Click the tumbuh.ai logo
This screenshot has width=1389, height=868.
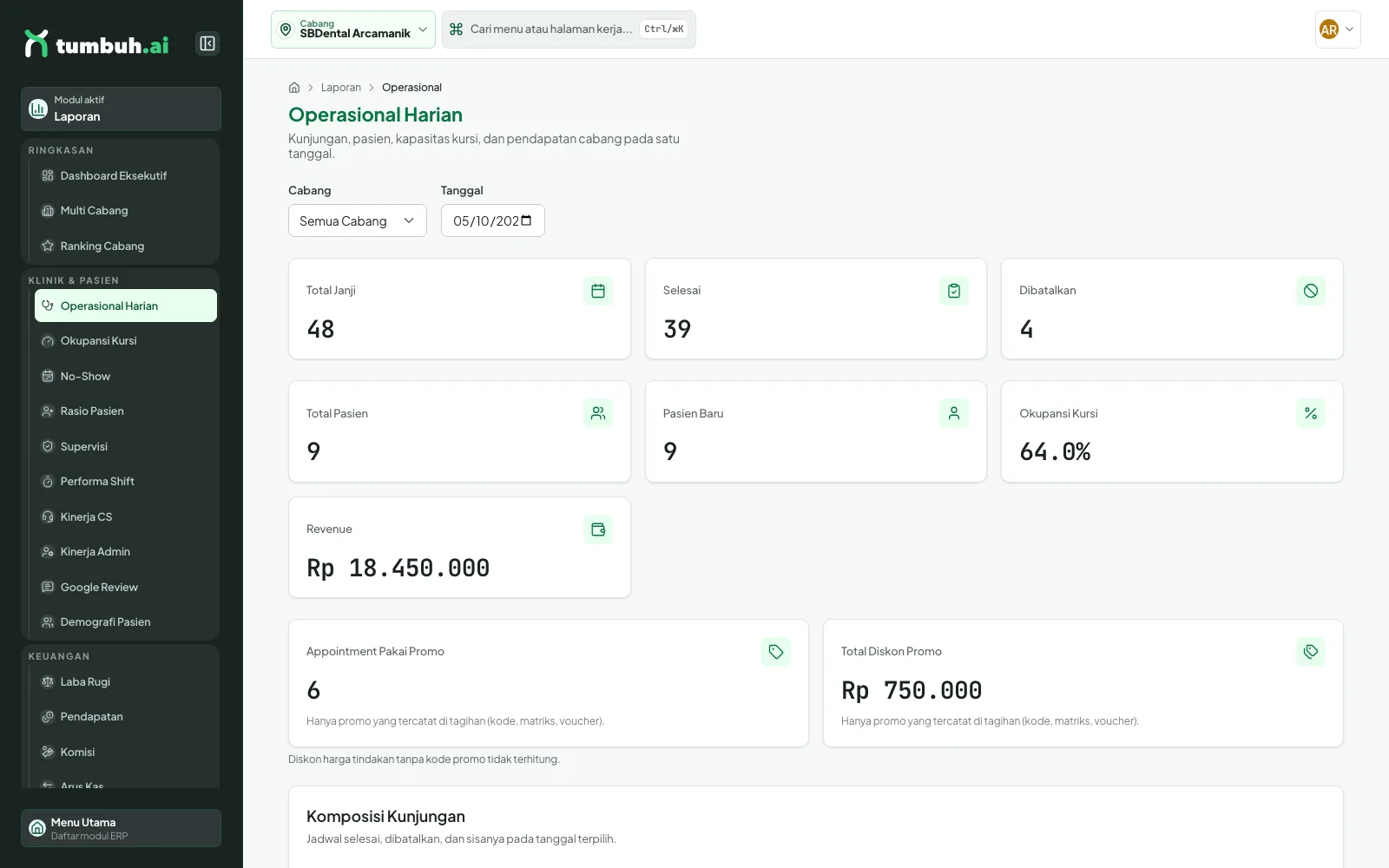click(97, 43)
